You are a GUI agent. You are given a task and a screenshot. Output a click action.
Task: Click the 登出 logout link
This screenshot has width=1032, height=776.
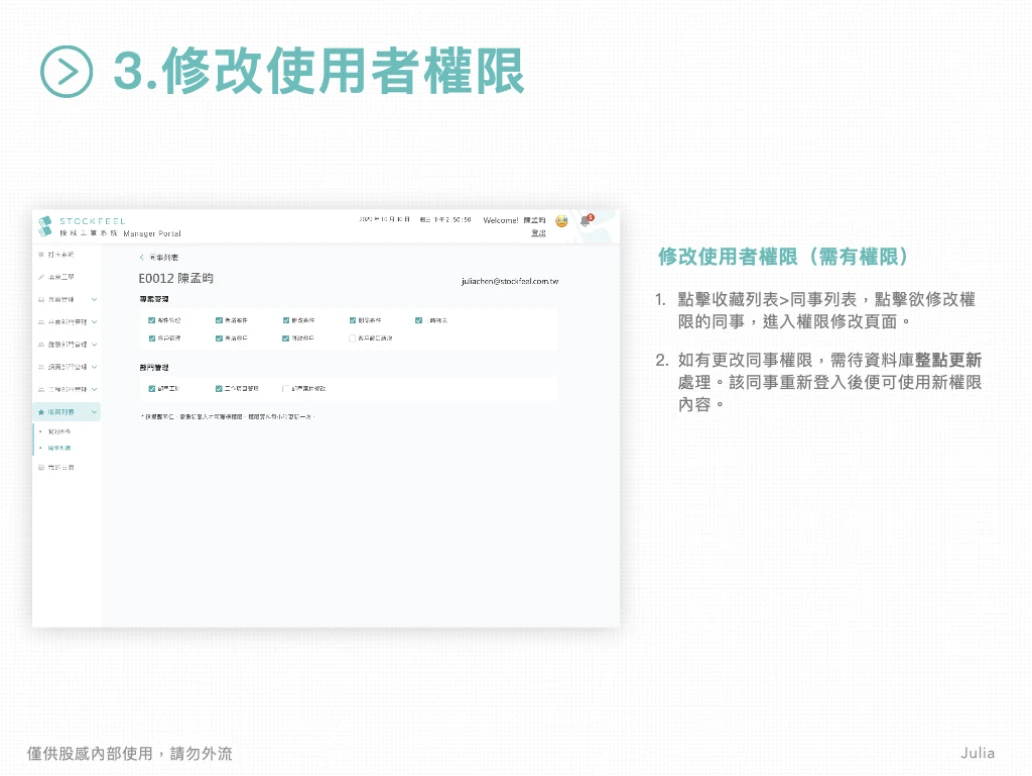click(x=538, y=233)
